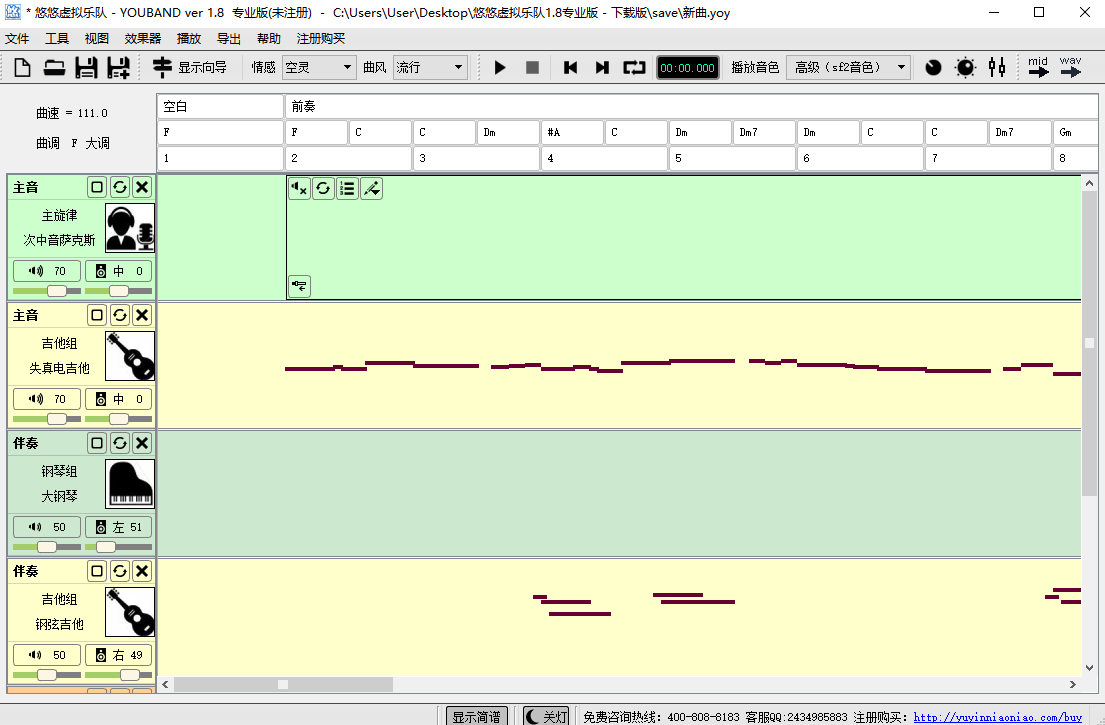Click the 主旋律 singer avatar thumbnail
The width and height of the screenshot is (1105, 725).
[130, 228]
